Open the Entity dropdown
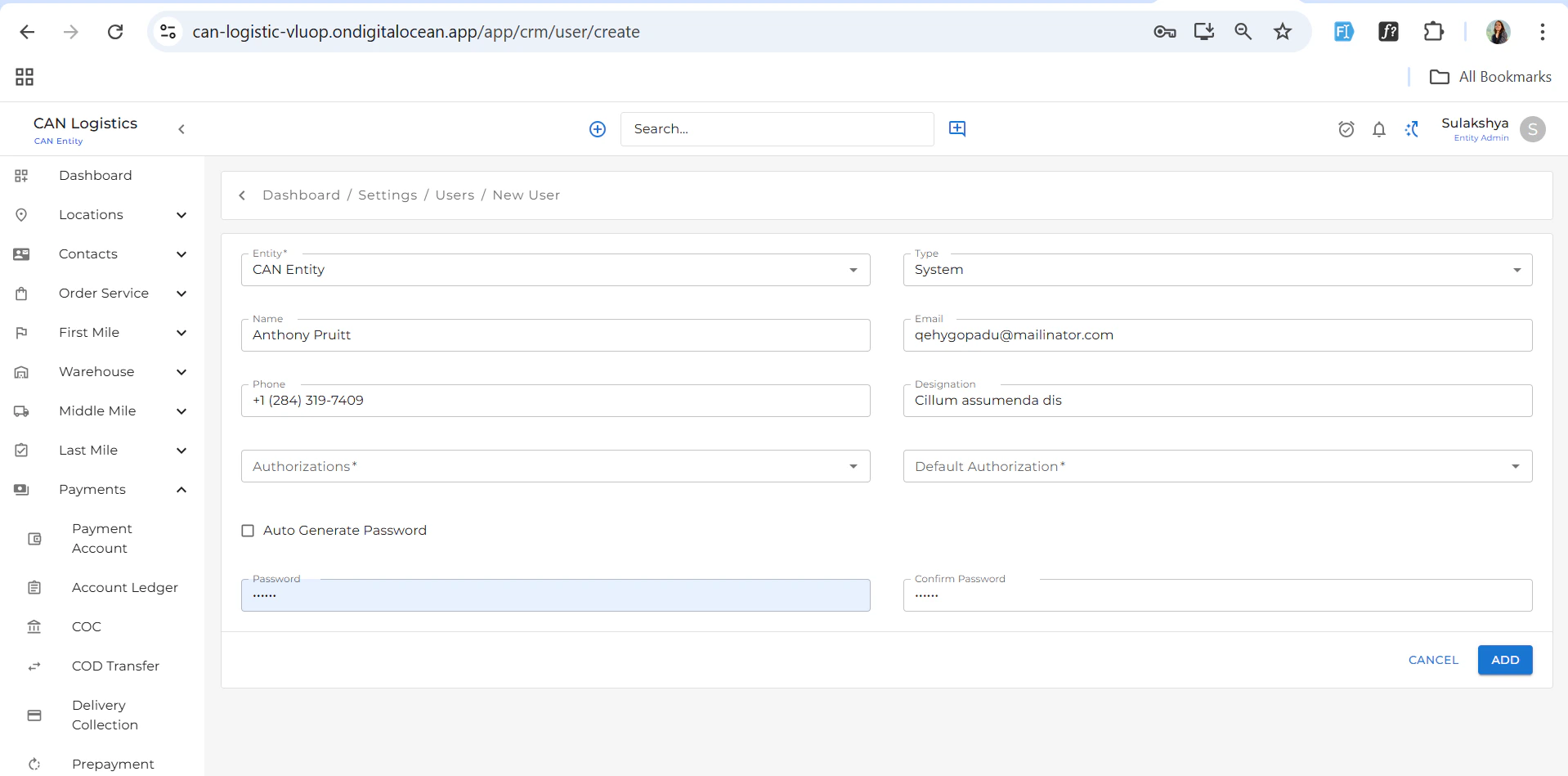Image resolution: width=1568 pixels, height=776 pixels. click(x=556, y=270)
